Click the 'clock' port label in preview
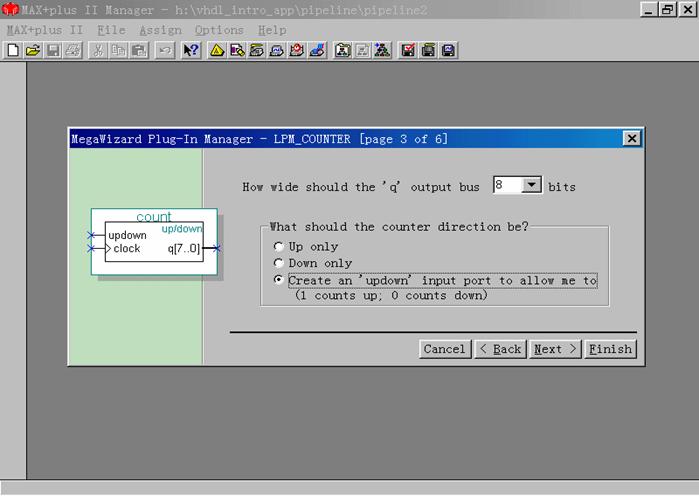The image size is (699, 496). pos(127,249)
